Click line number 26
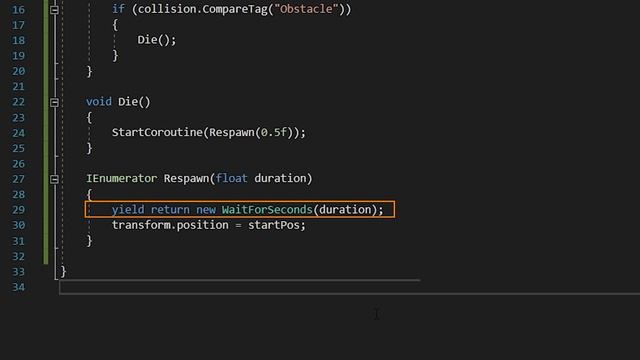 click(x=18, y=164)
